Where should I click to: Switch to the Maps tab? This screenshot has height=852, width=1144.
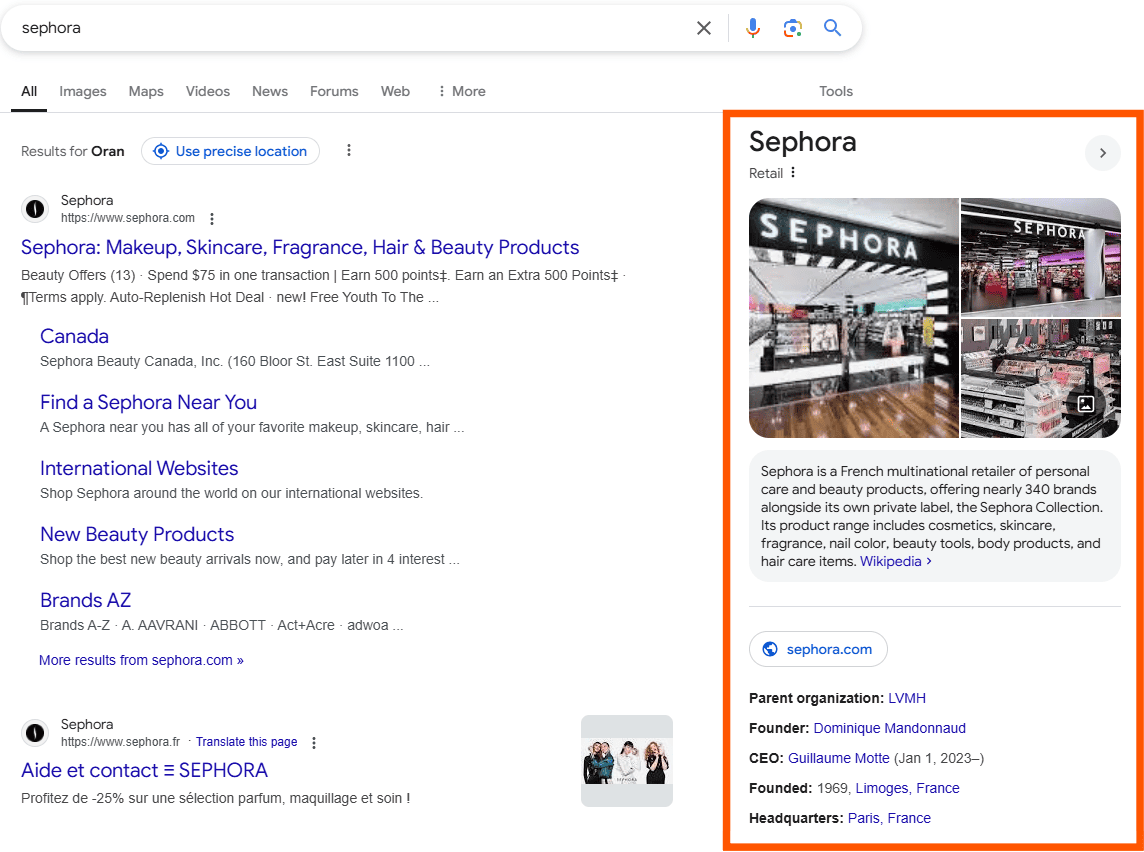tap(146, 91)
